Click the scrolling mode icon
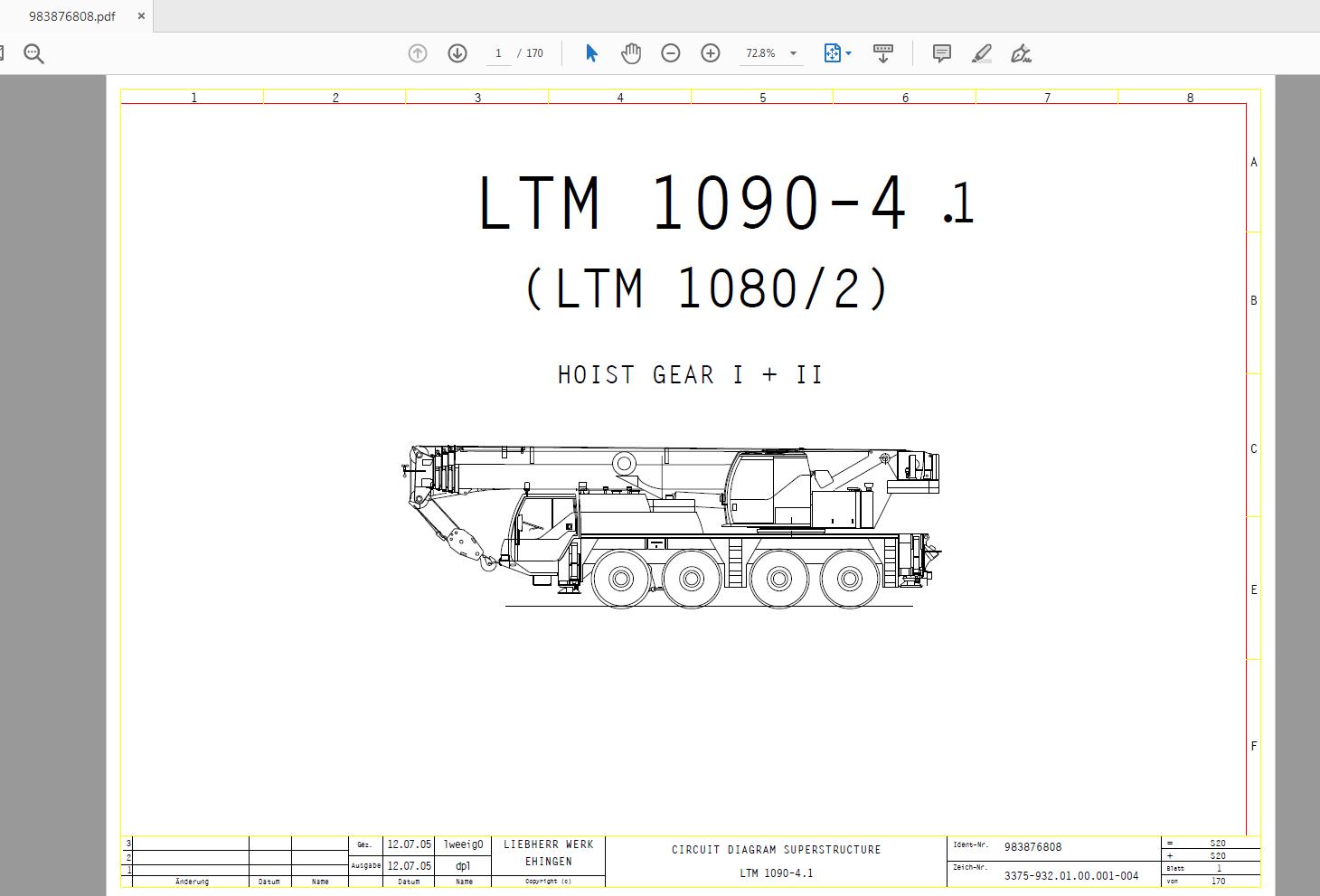The image size is (1320, 896). pyautogui.click(x=883, y=53)
